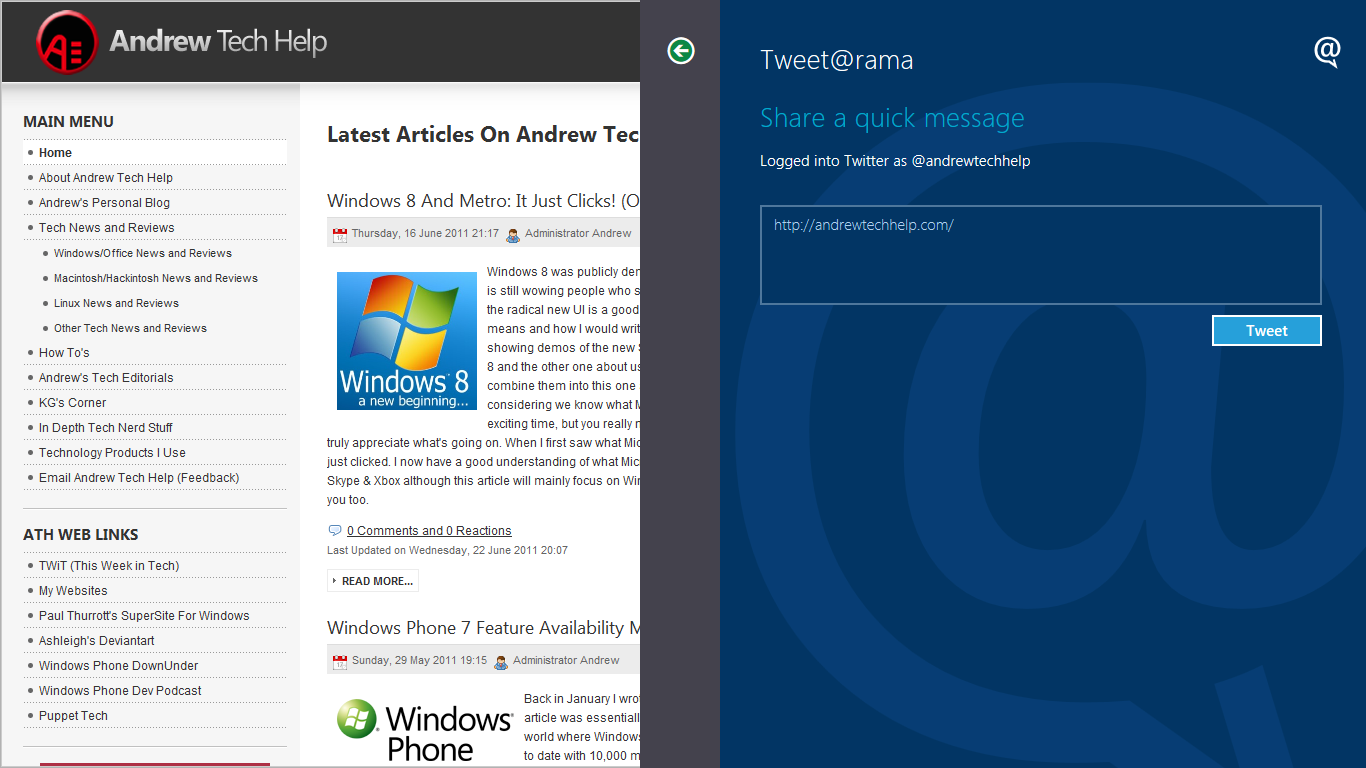Open the How To's menu item
This screenshot has width=1366, height=768.
coord(64,353)
